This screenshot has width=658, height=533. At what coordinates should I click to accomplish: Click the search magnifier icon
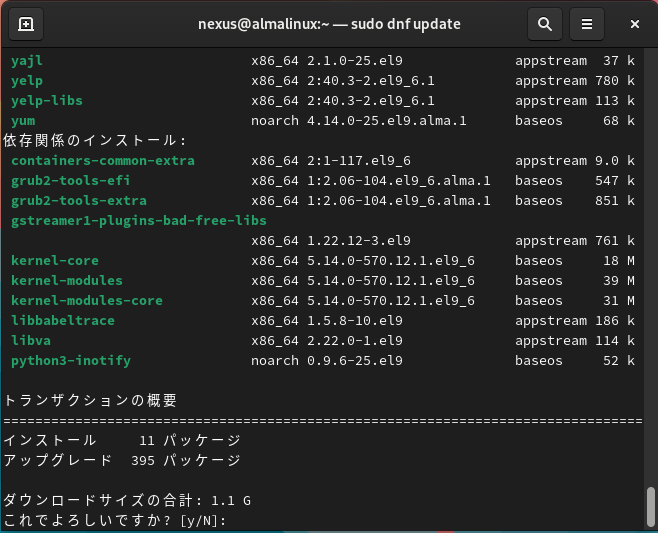[544, 24]
